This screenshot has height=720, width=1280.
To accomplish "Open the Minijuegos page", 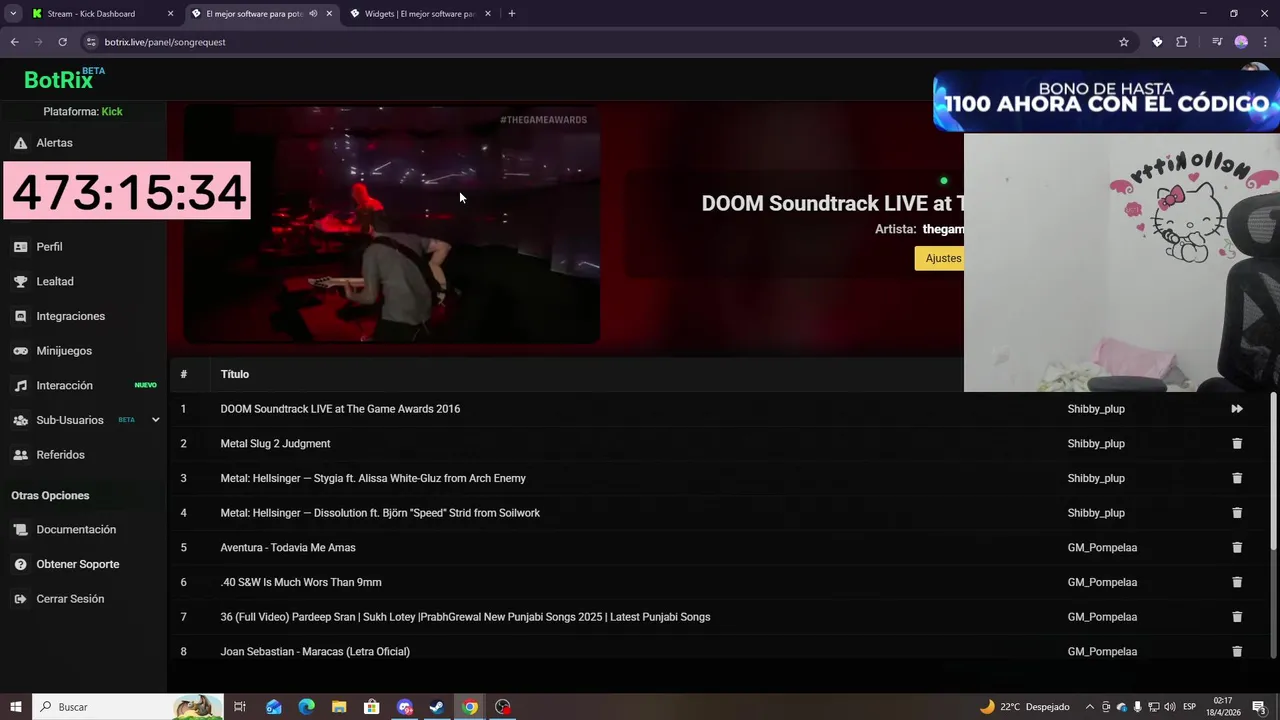I will click(64, 351).
